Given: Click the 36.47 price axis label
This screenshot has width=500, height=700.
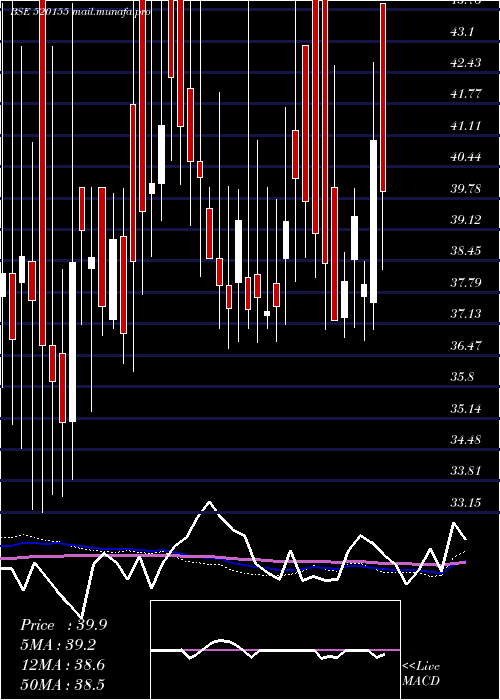Looking at the screenshot, I should 466,346.
